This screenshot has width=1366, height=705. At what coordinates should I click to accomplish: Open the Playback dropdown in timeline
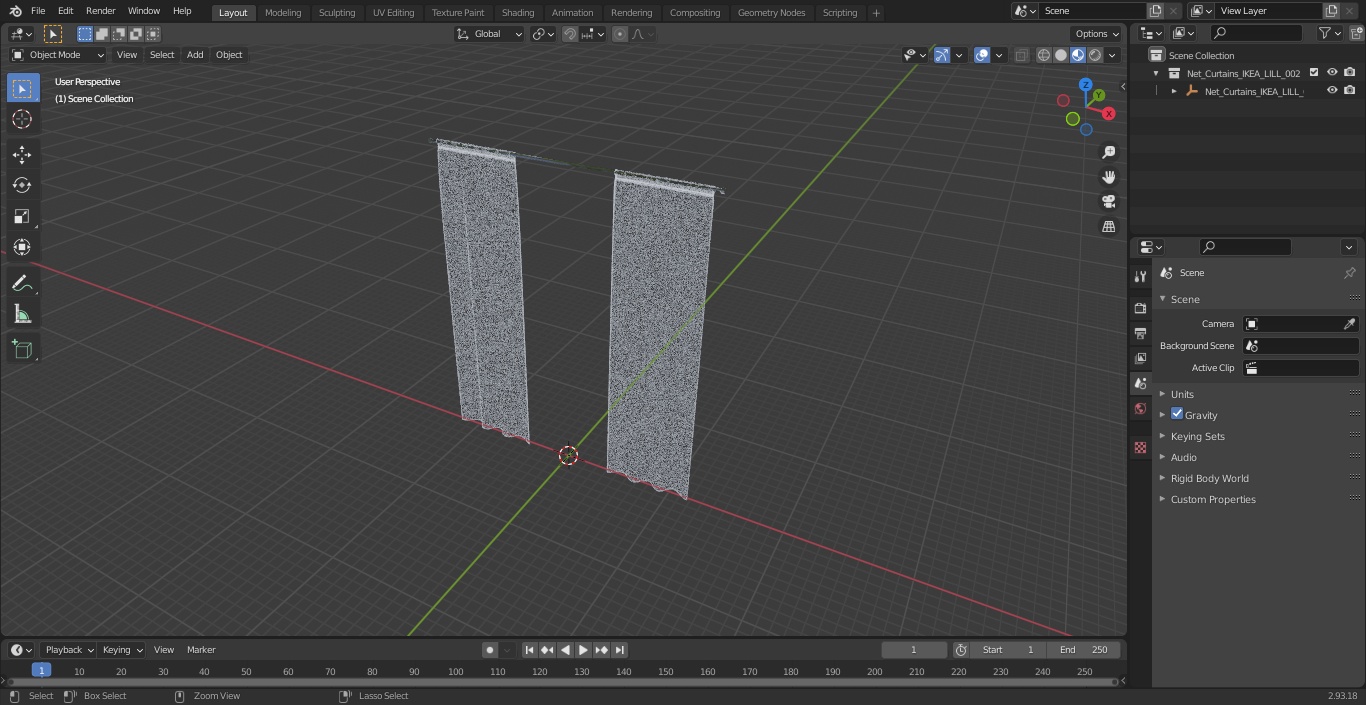[x=68, y=650]
